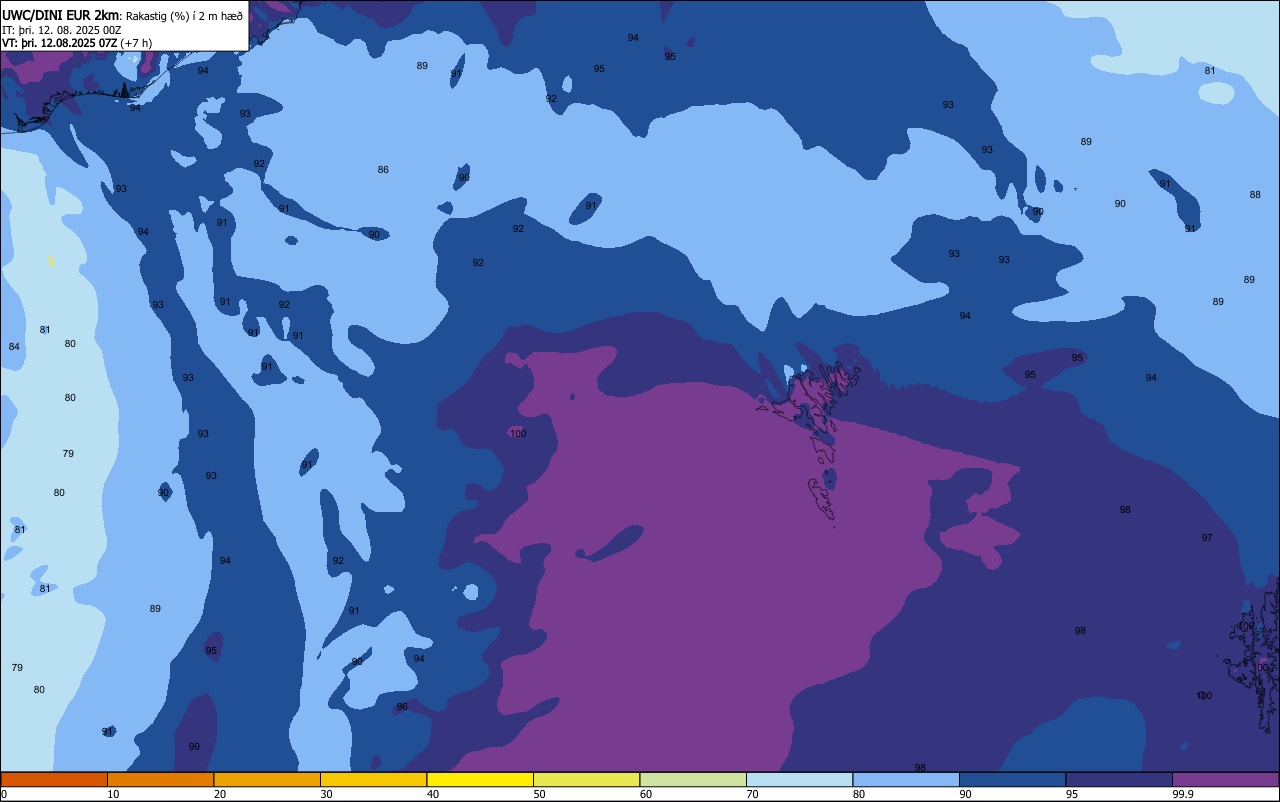Viewport: 1280px width, 802px height.
Task: Click the dark indigo 95–99.9 legend swatch
Action: 1119,779
